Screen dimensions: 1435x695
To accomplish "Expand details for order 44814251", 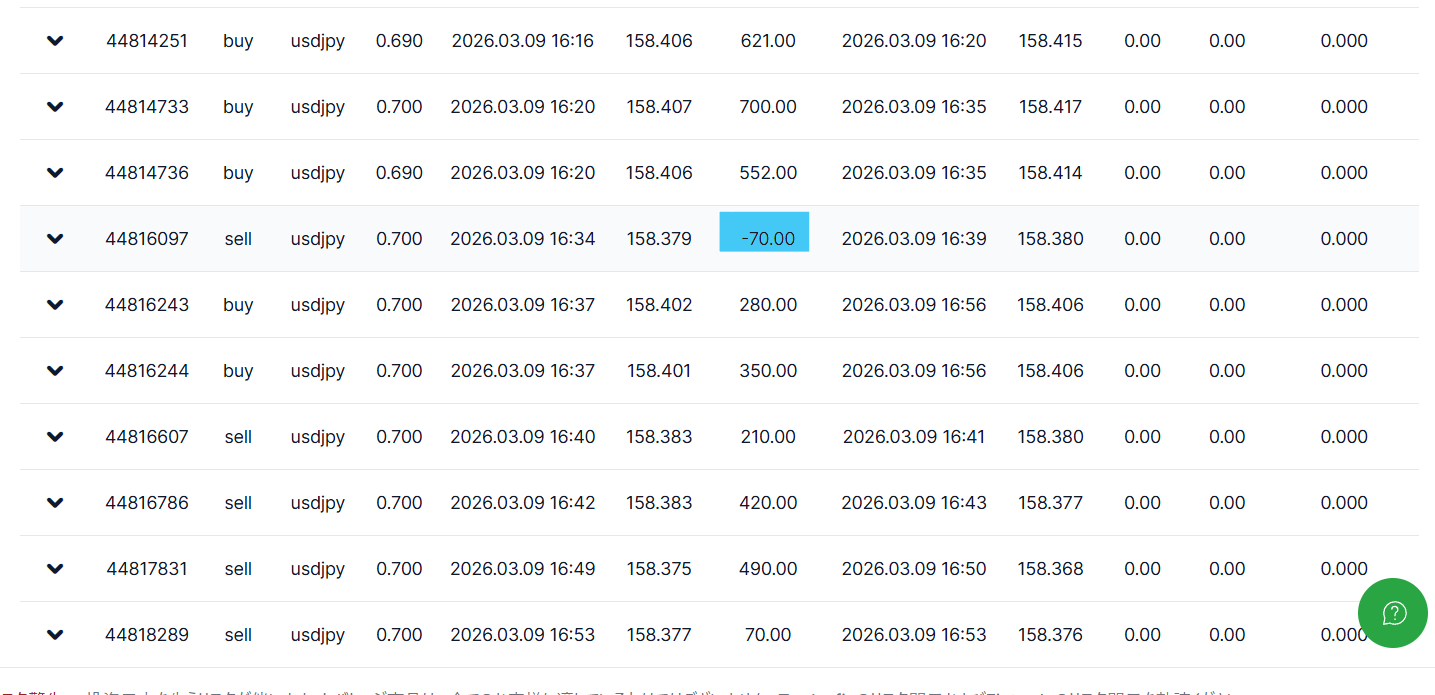I will [x=55, y=41].
